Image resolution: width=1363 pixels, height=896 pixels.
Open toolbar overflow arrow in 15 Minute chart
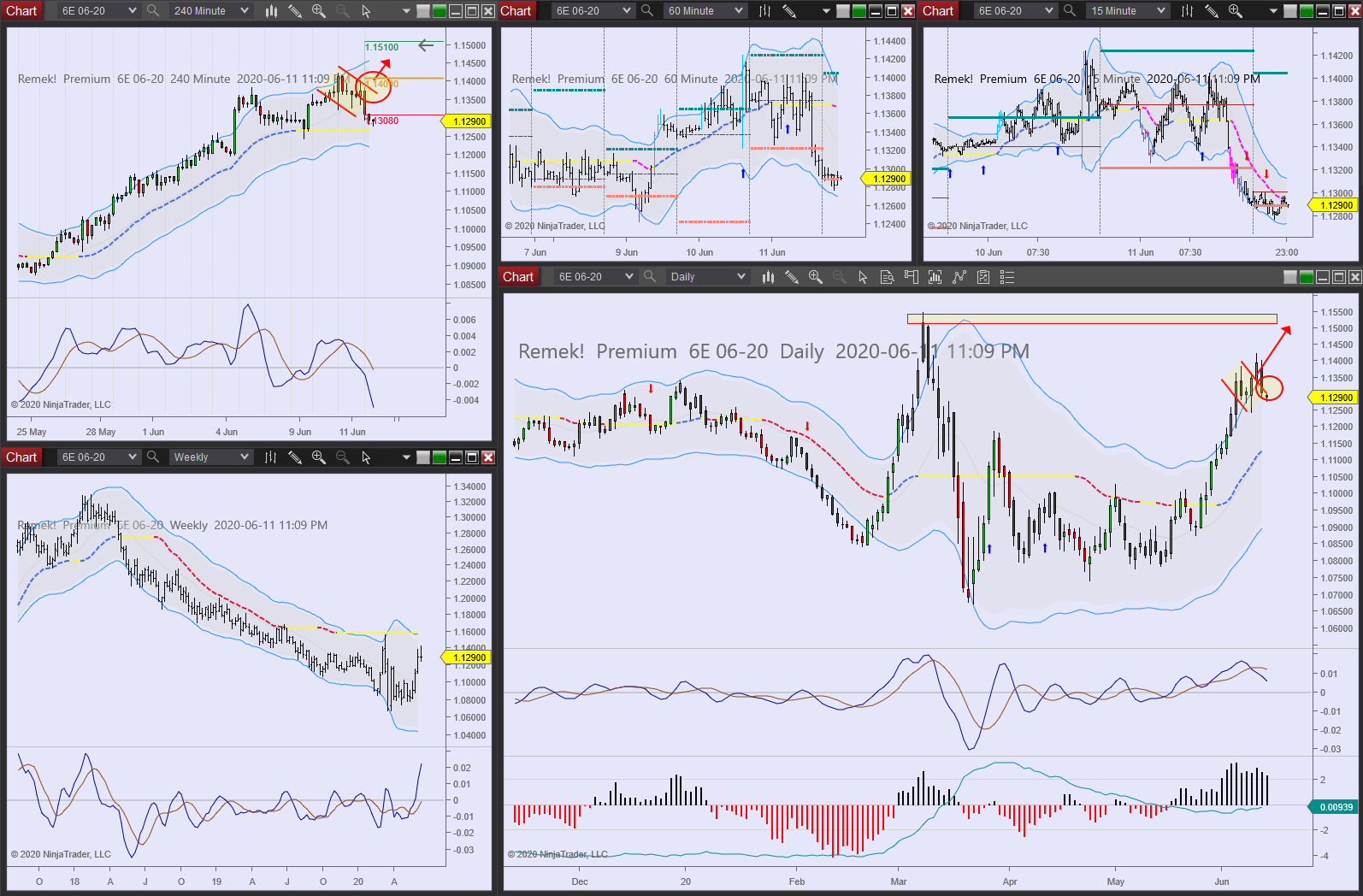click(x=1273, y=11)
